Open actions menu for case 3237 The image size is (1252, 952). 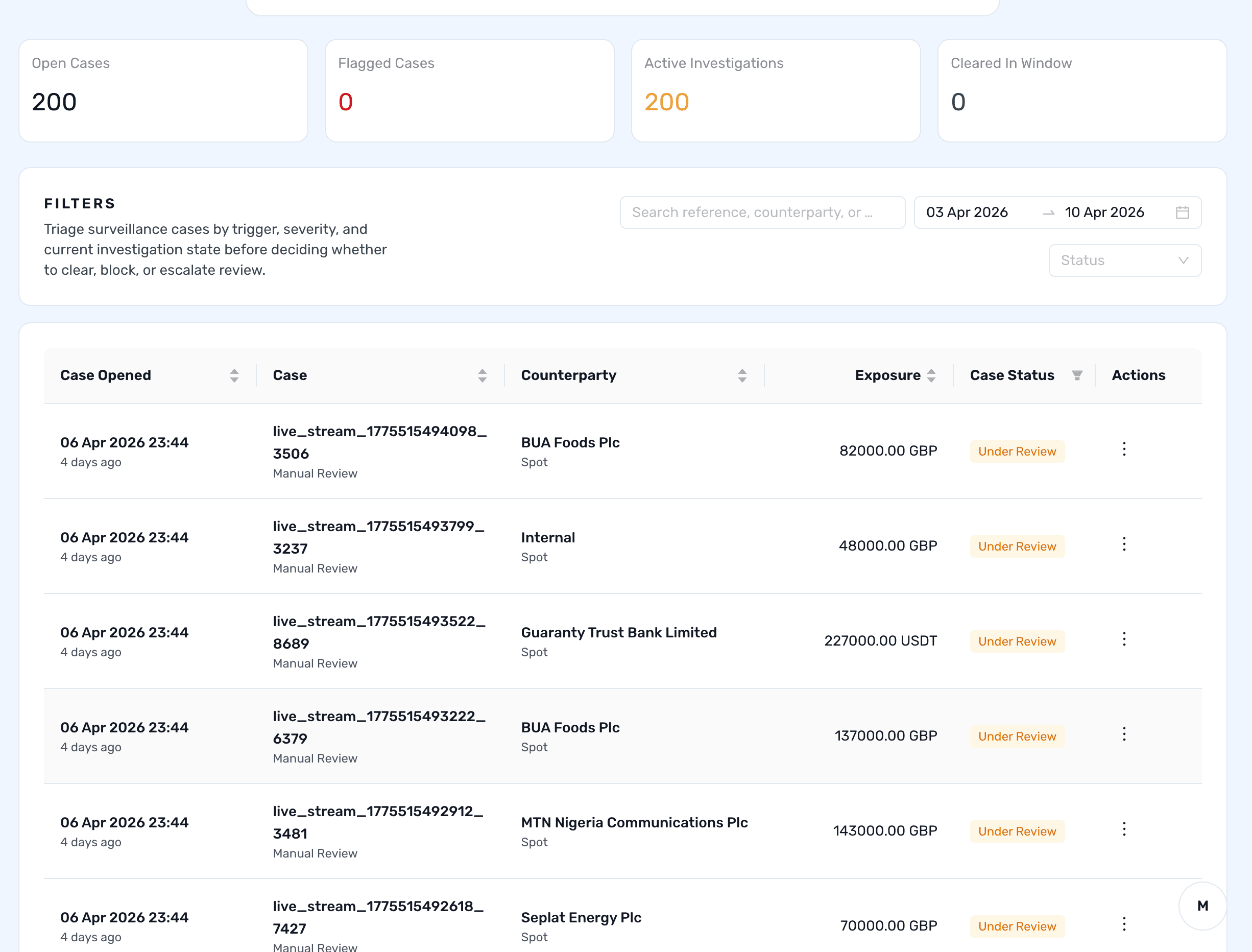1124,545
